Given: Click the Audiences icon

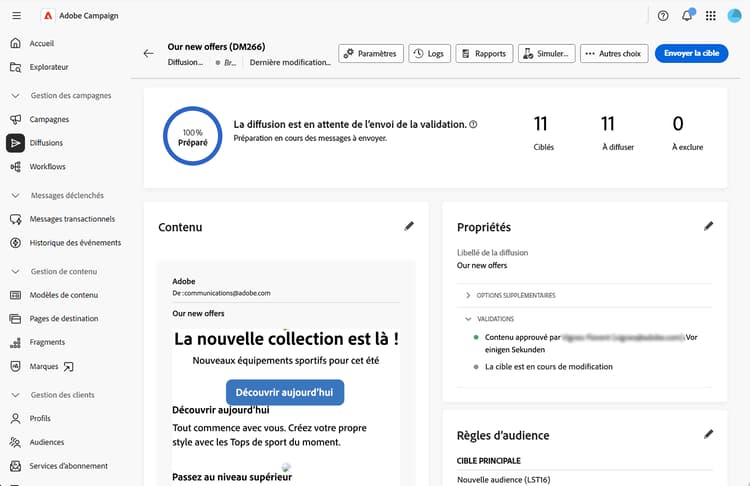Looking at the screenshot, I should [x=16, y=442].
